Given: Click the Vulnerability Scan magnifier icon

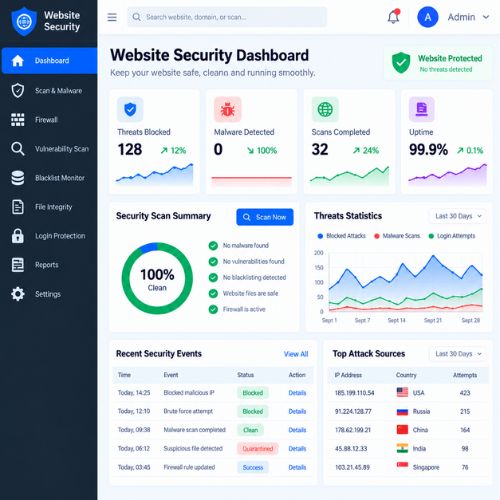Looking at the screenshot, I should (18, 149).
